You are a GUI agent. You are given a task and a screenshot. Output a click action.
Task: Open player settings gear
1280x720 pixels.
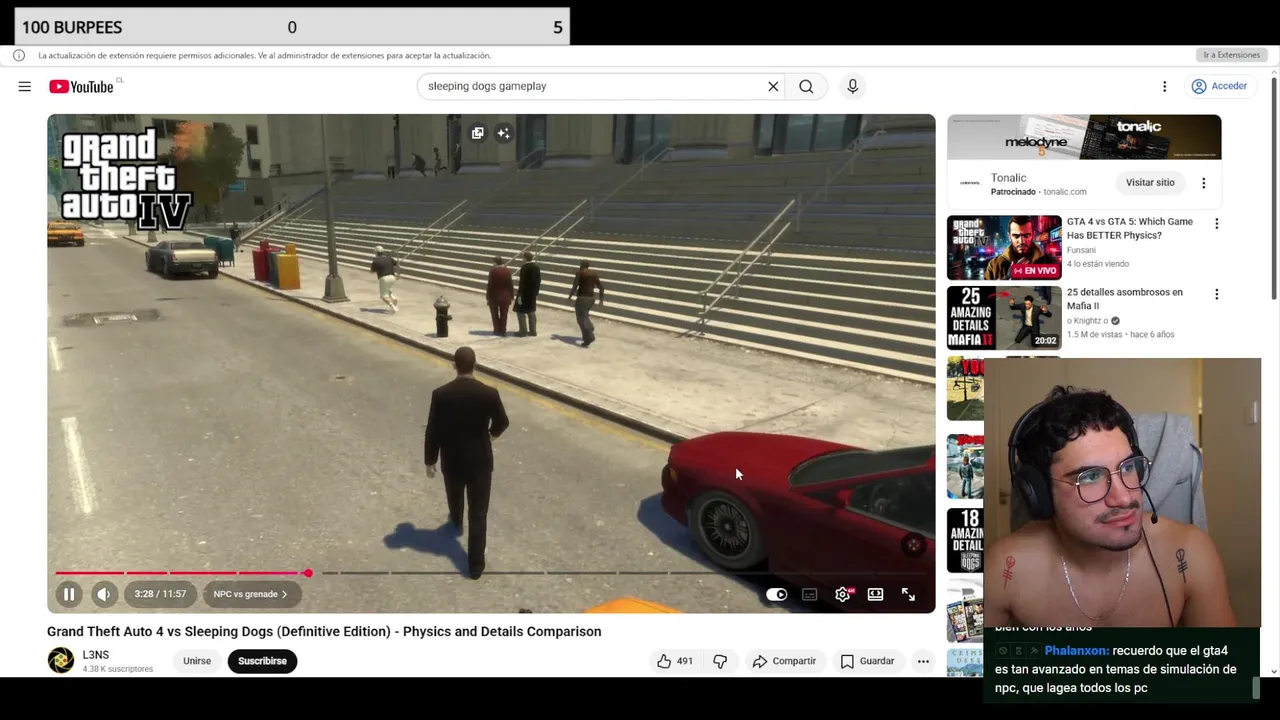pos(843,594)
